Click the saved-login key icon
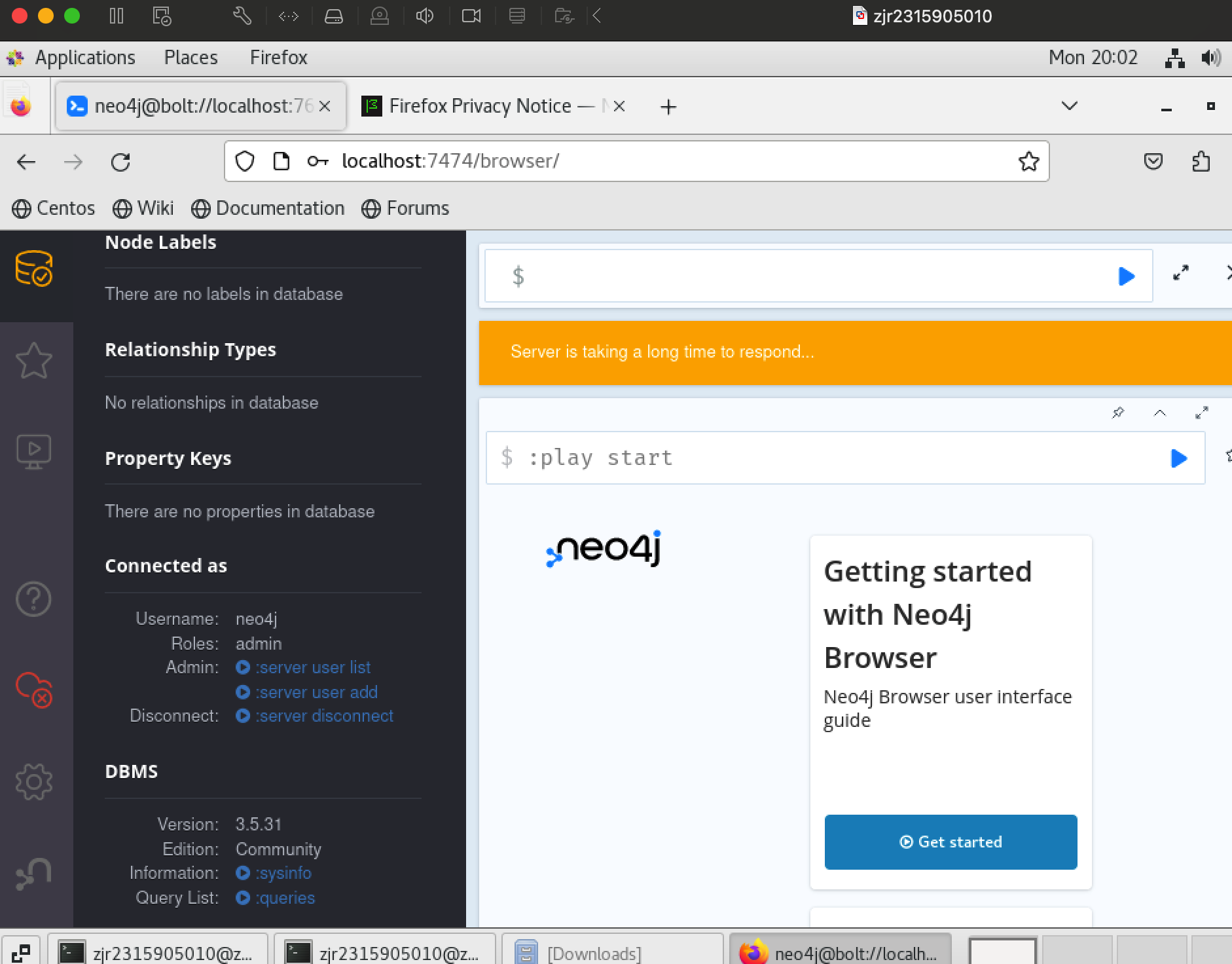The image size is (1232, 964). tap(317, 161)
